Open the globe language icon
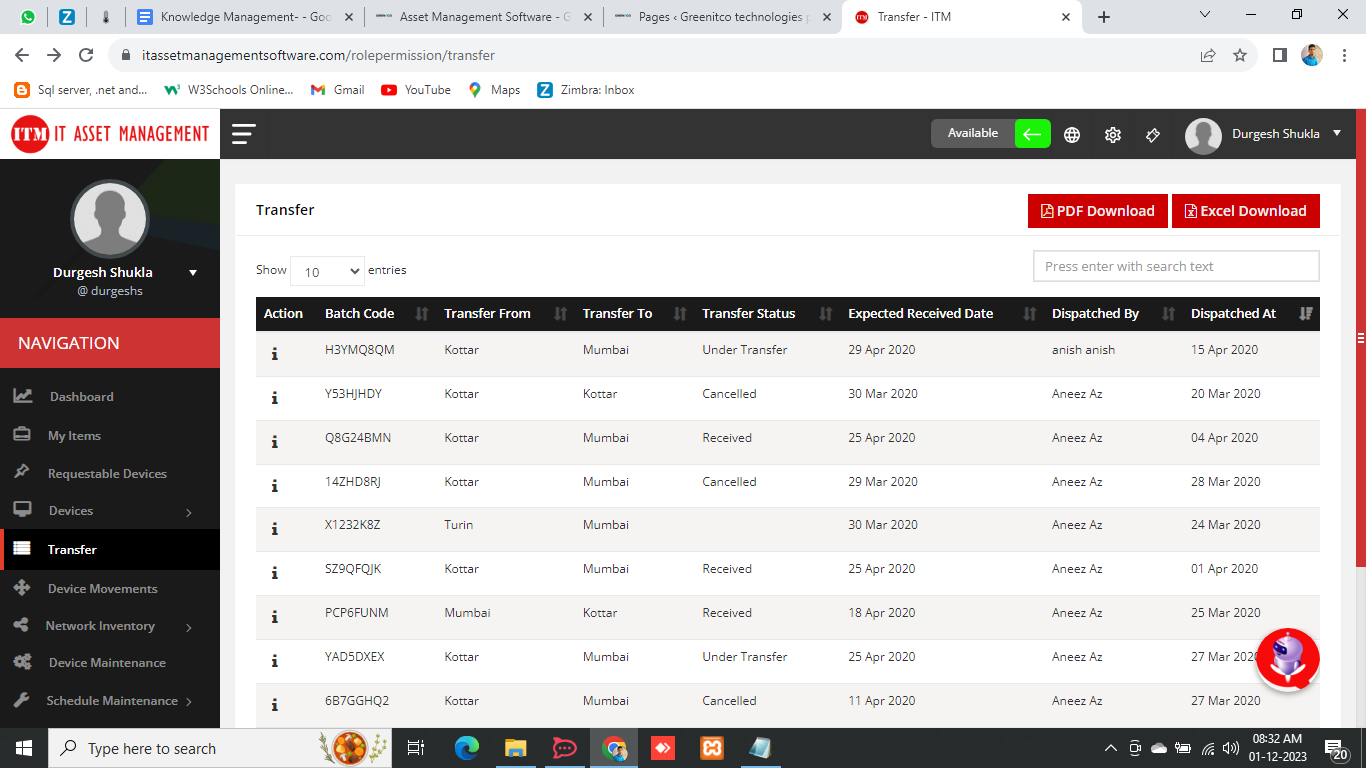The image size is (1366, 768). click(1072, 135)
